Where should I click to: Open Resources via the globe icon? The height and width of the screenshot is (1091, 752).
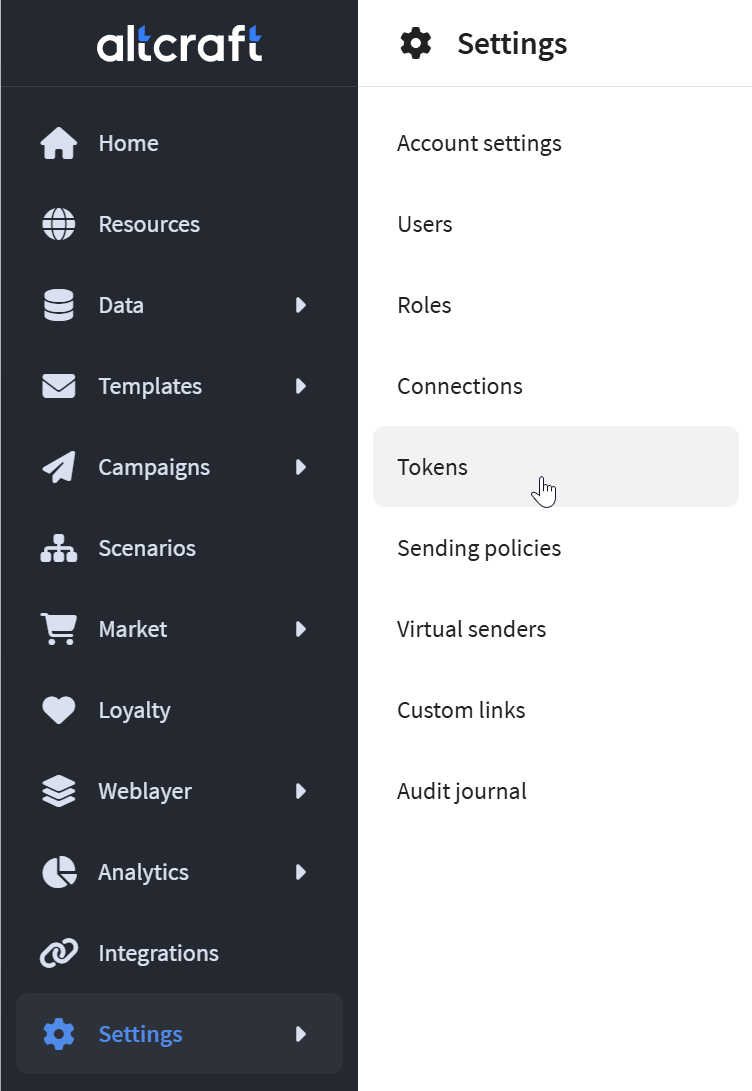[58, 224]
